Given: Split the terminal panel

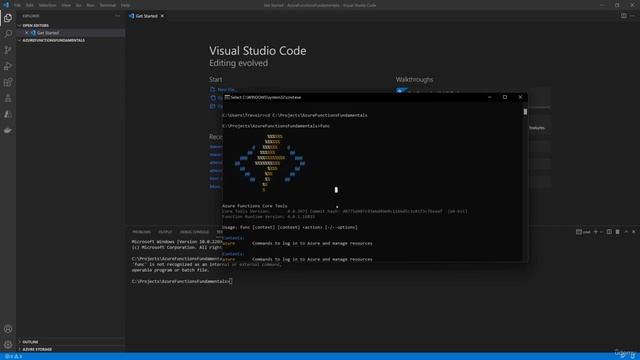Looking at the screenshot, I should point(609,232).
